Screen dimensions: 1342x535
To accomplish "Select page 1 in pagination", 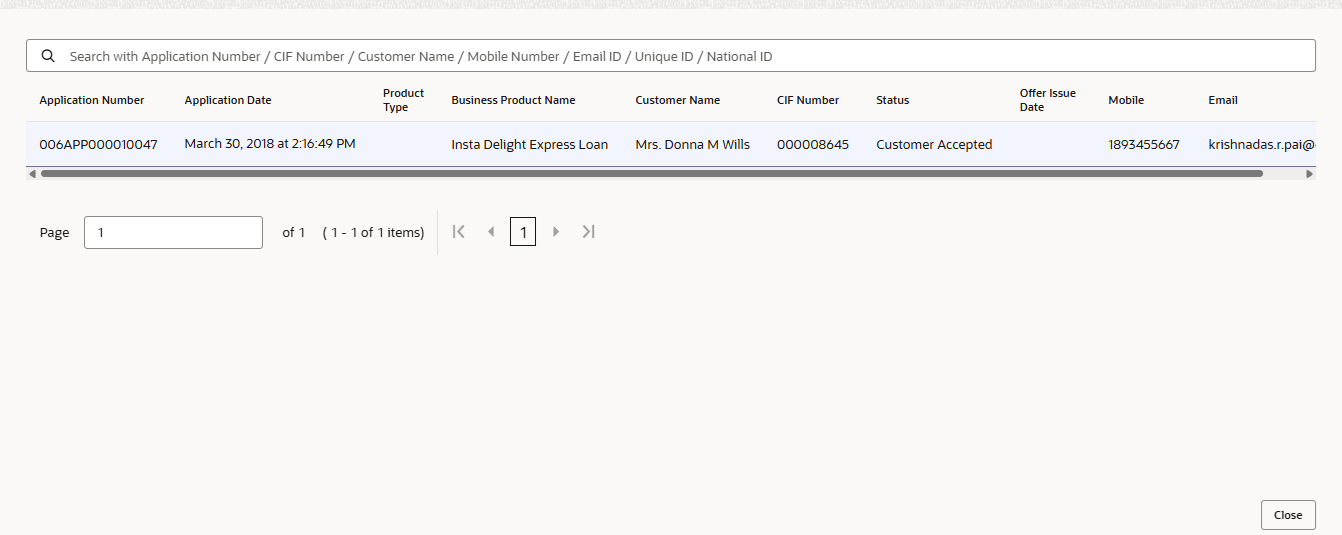I will (x=523, y=232).
